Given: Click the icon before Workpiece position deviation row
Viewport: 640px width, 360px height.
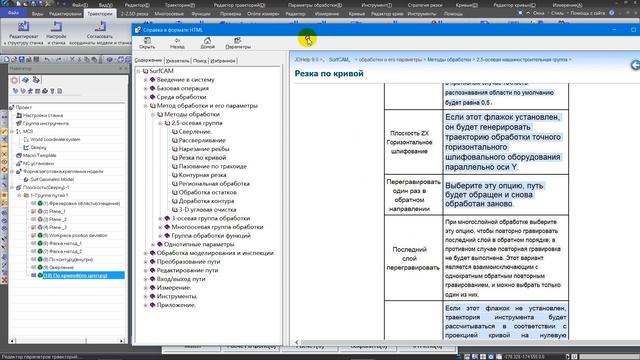Looking at the screenshot, I should (33, 236).
